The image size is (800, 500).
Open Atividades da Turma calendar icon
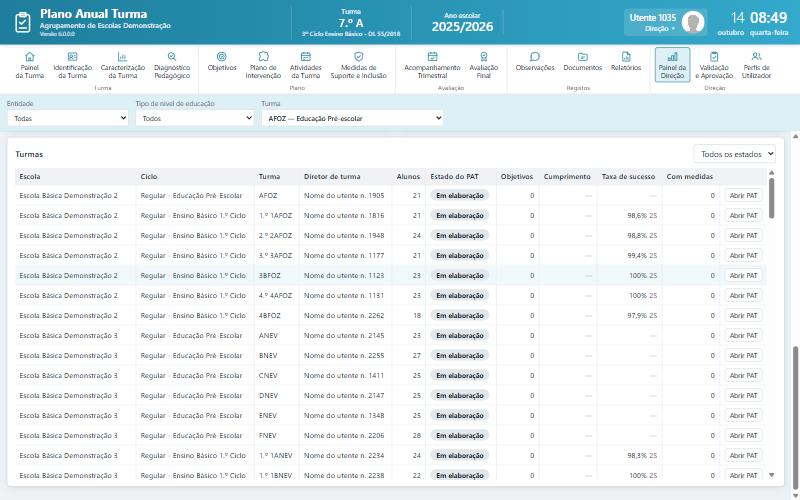point(306,57)
